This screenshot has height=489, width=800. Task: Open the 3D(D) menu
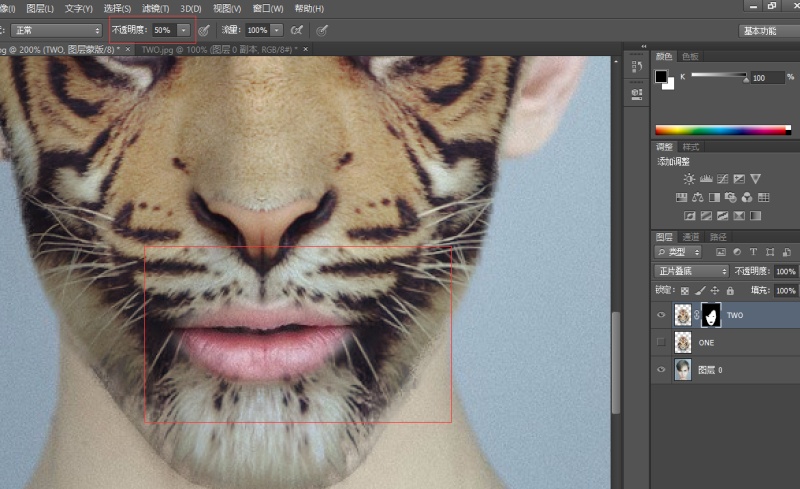[191, 9]
